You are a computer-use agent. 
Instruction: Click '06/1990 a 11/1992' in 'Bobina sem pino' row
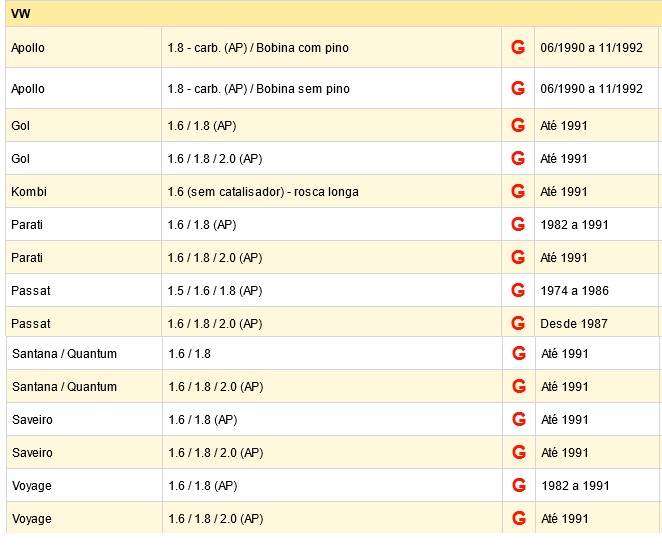point(591,89)
